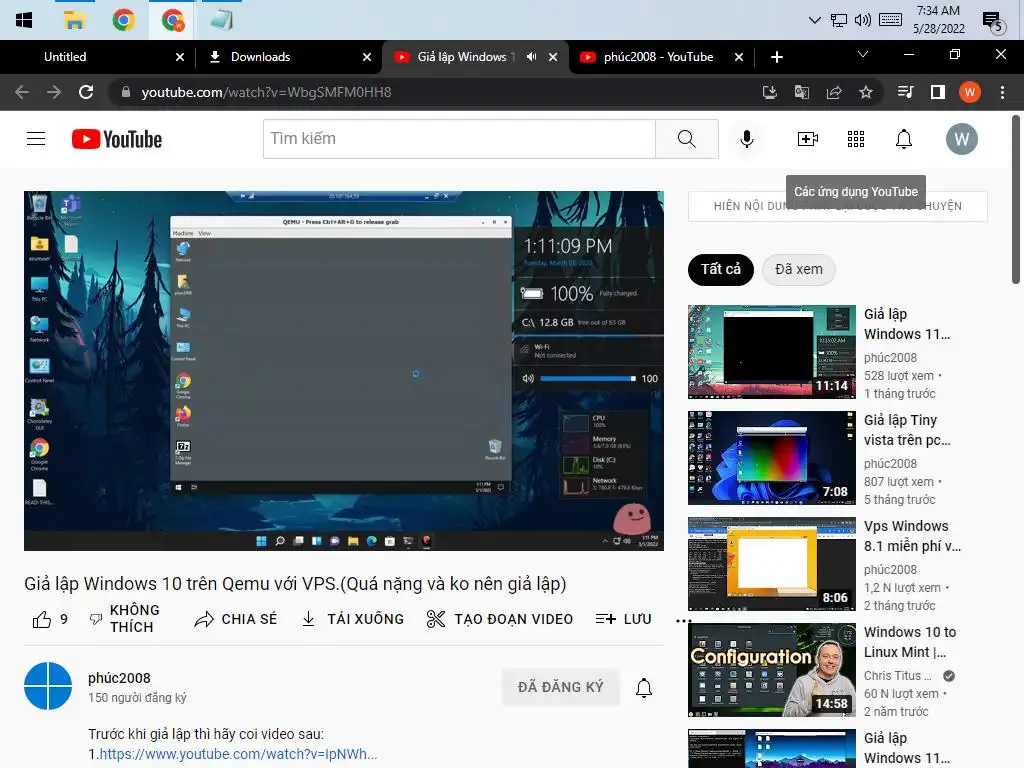Open Vps Windows 8.1 video thumbnail

(772, 564)
